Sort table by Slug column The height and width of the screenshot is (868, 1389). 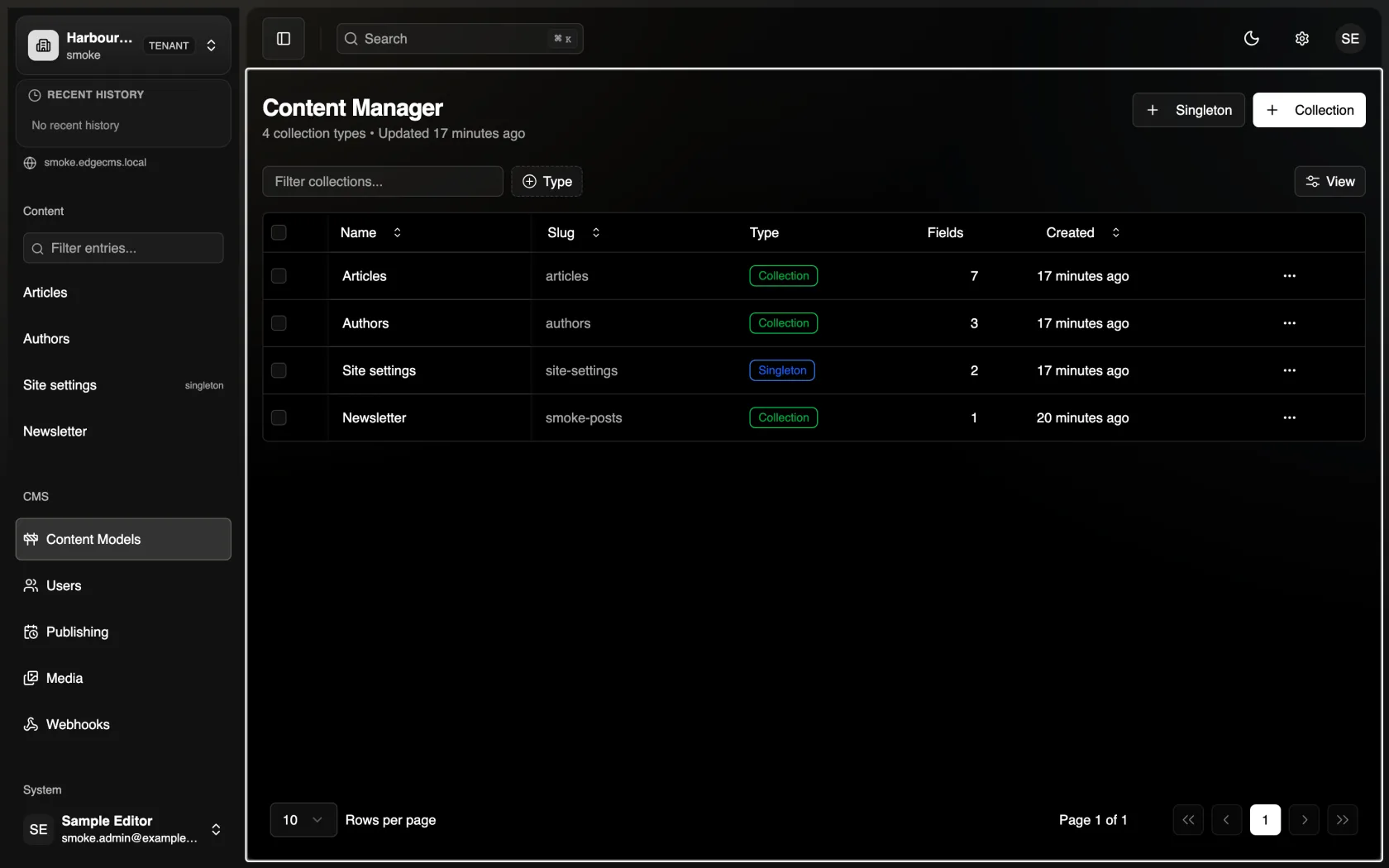pyautogui.click(x=573, y=233)
